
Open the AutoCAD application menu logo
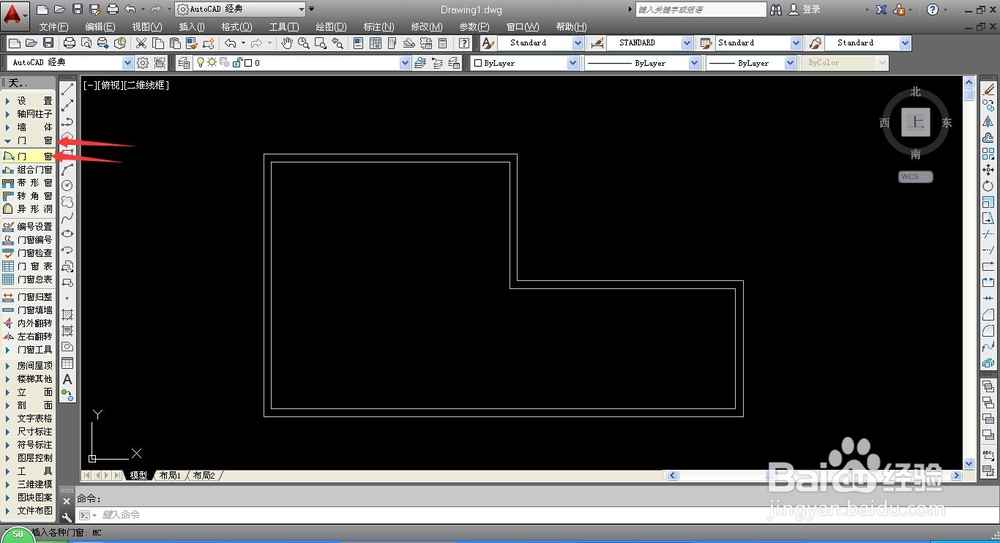(x=14, y=13)
